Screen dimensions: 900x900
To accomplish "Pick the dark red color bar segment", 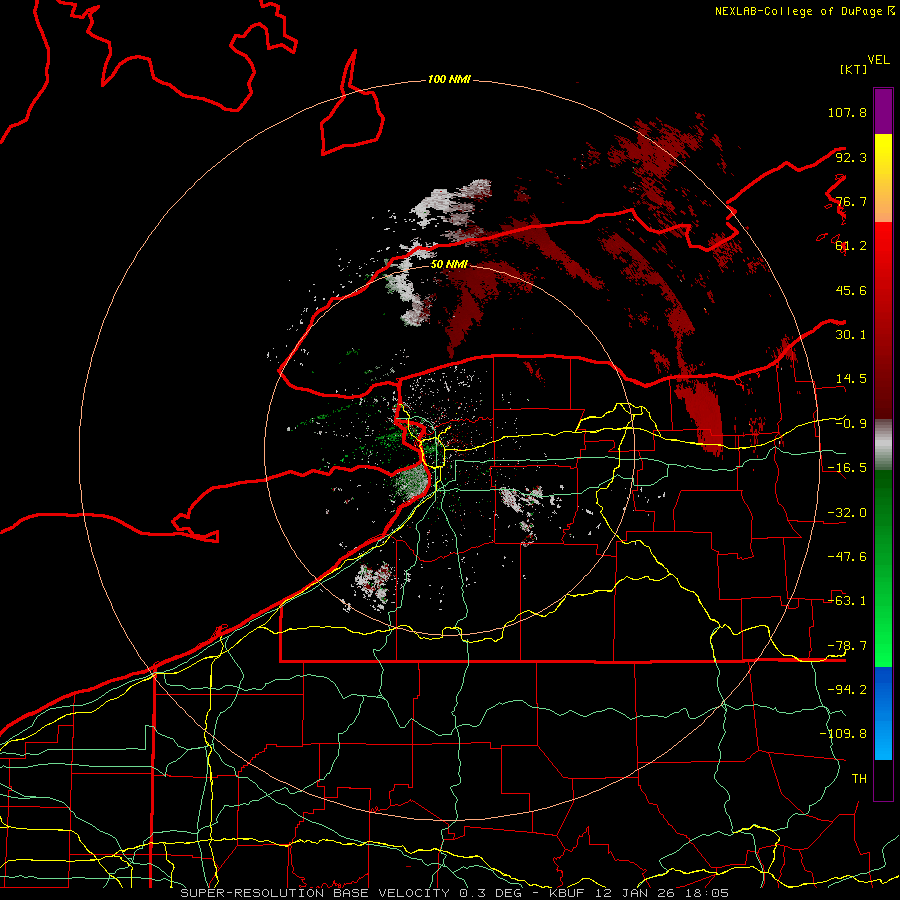I will 883,321.
